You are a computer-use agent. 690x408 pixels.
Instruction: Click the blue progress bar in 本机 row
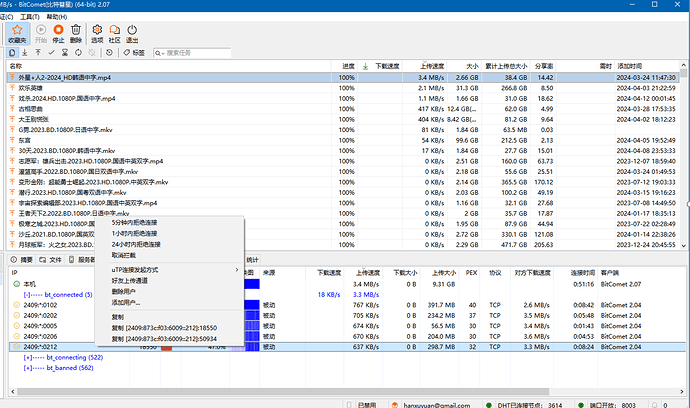tap(252, 284)
